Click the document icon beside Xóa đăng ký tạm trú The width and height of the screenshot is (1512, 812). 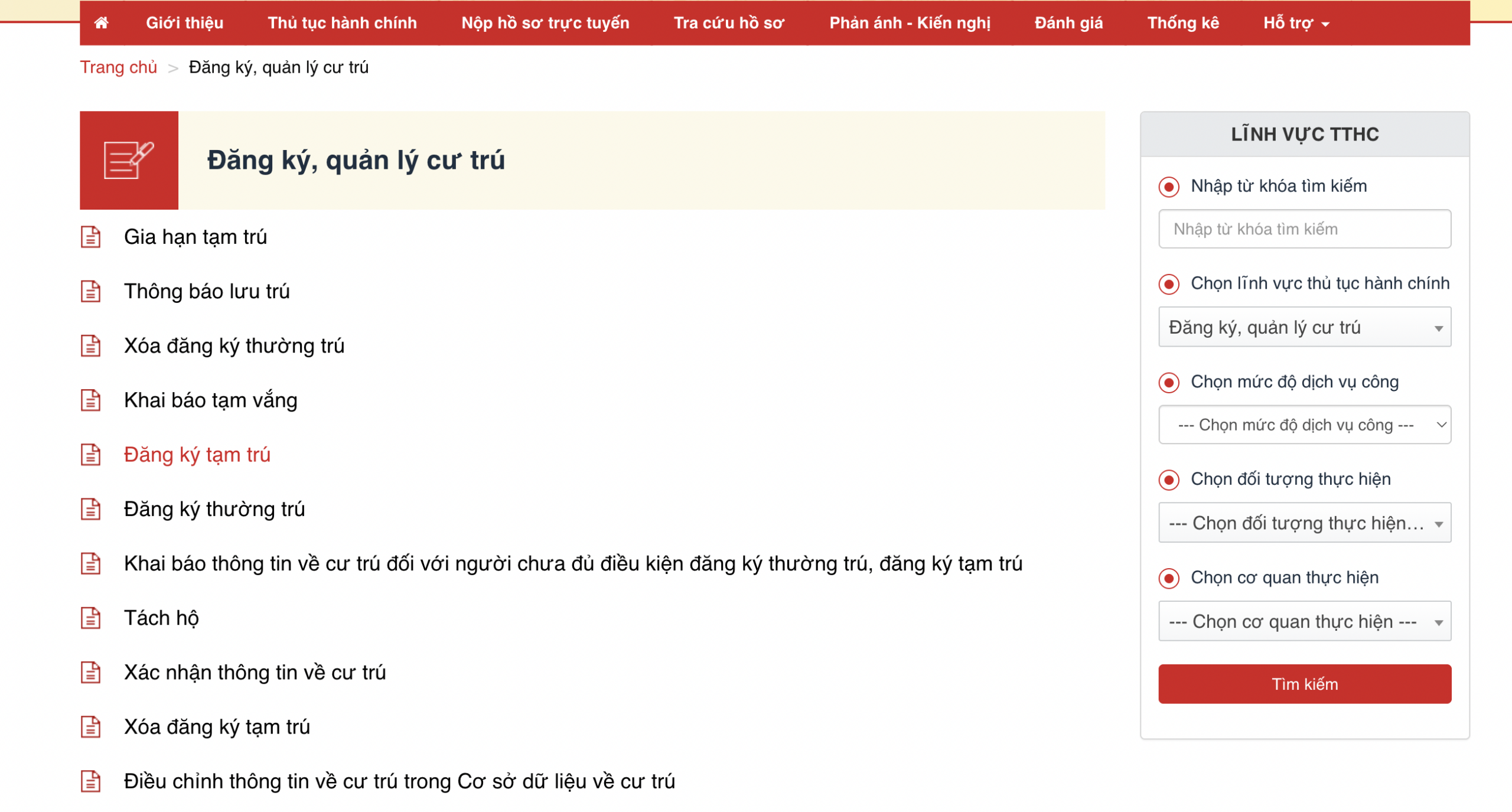click(90, 727)
